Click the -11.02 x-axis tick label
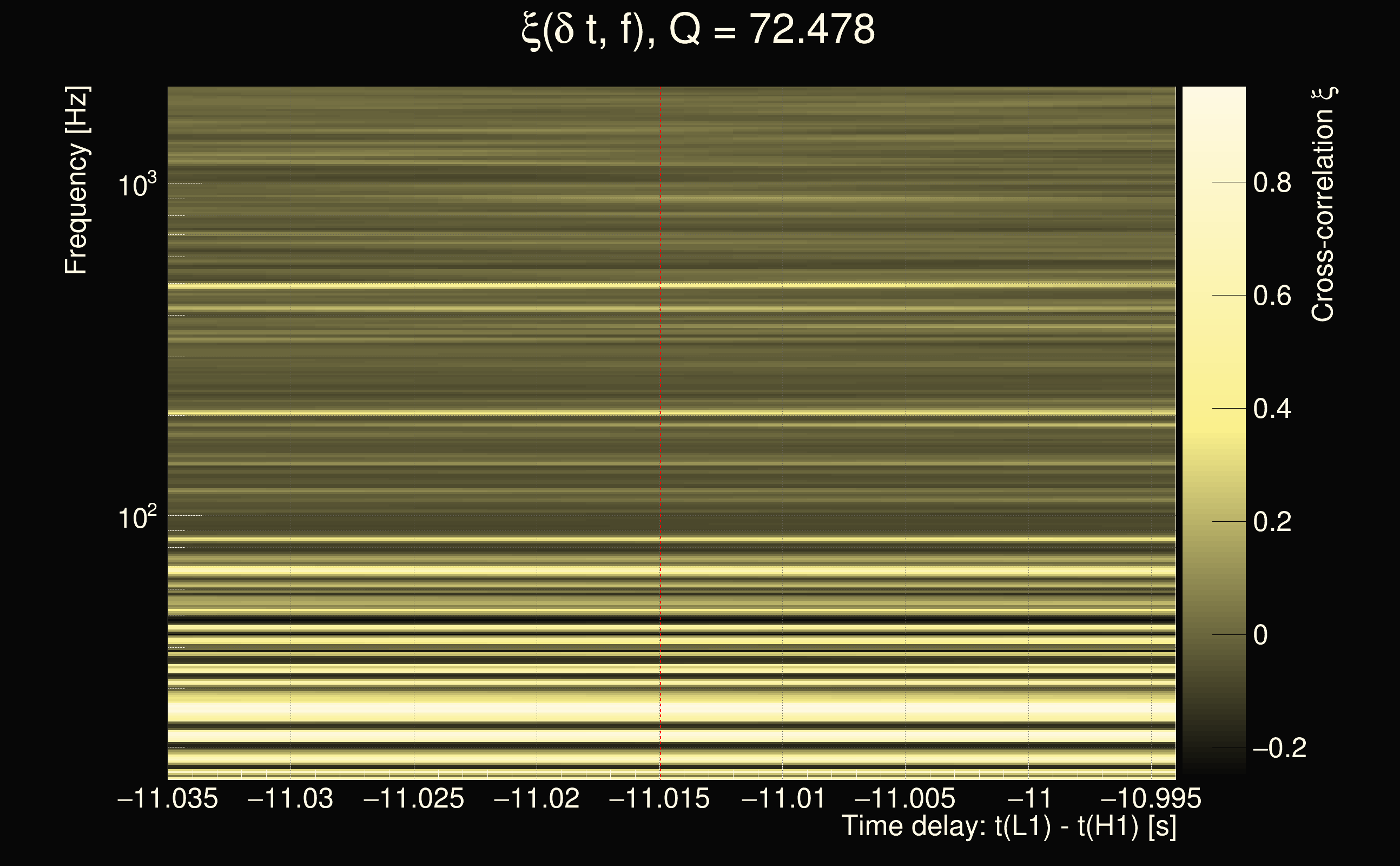The width and height of the screenshot is (1400, 866). (x=536, y=798)
